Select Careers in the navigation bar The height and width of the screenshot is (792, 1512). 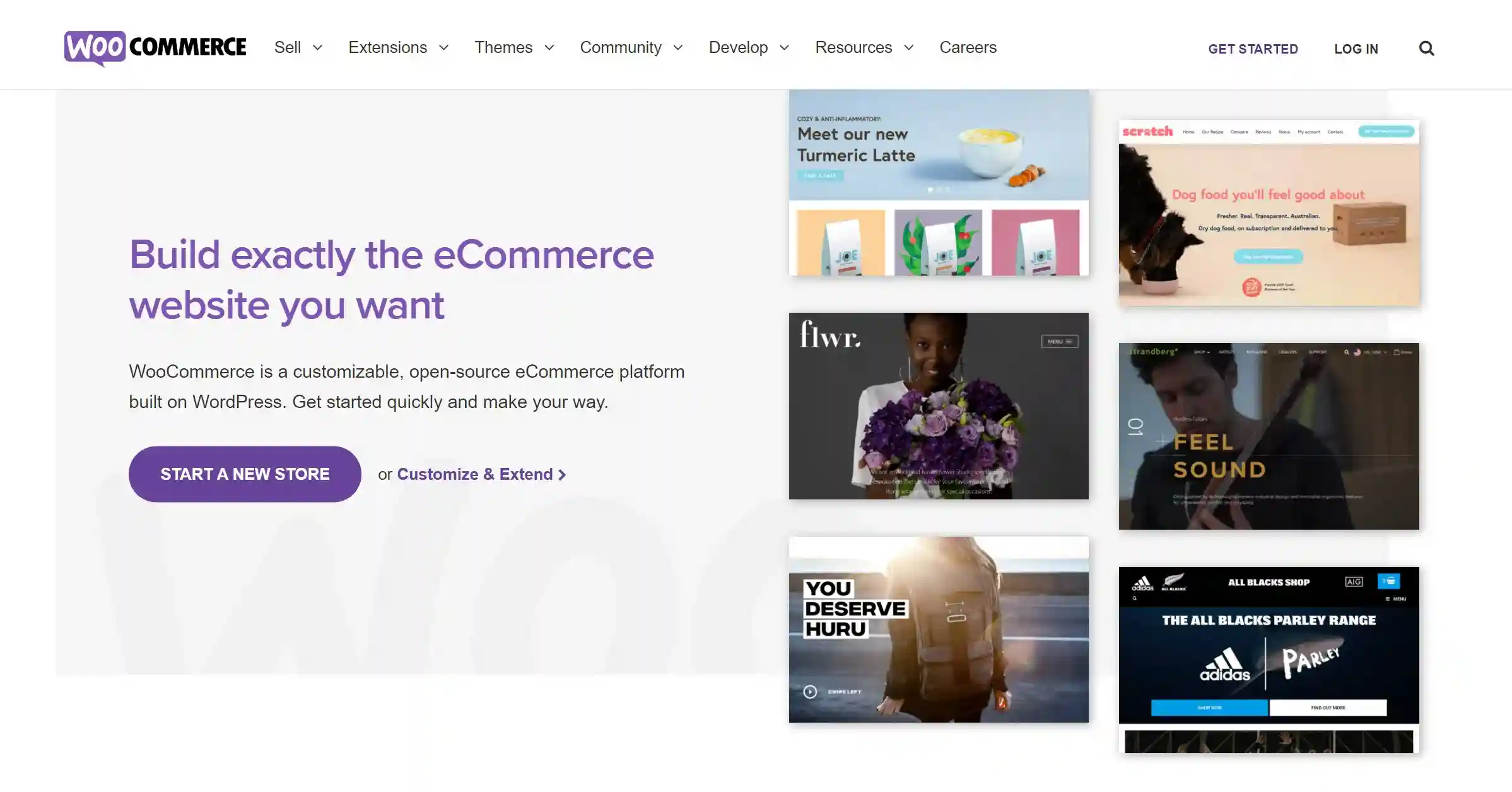coord(968,47)
